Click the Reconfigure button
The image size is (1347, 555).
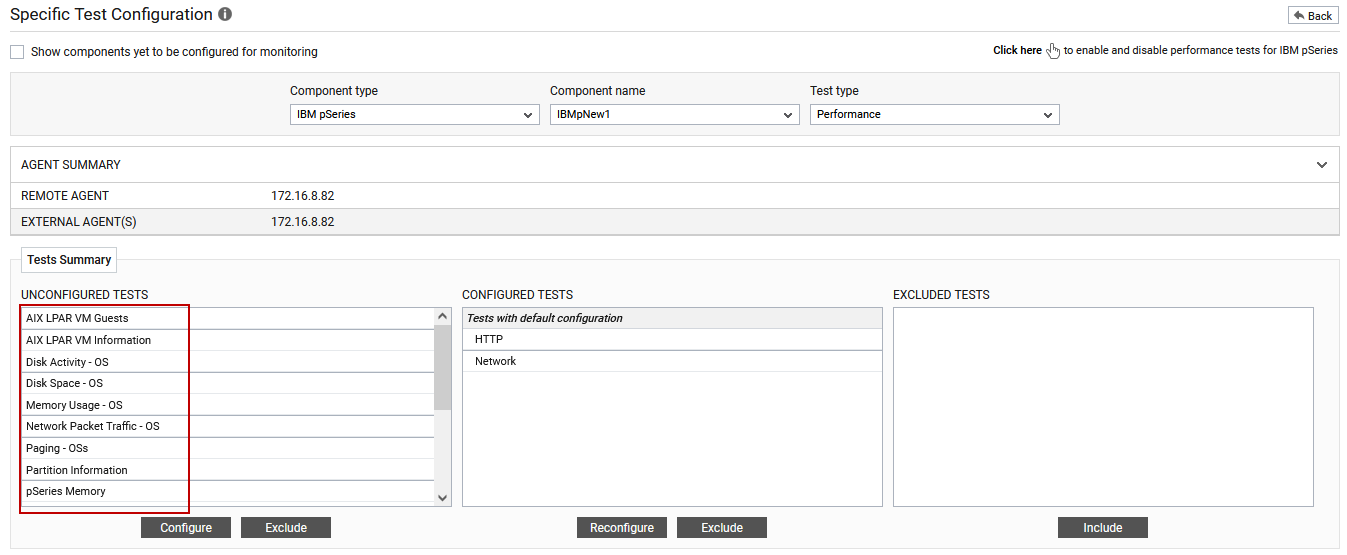tap(622, 528)
